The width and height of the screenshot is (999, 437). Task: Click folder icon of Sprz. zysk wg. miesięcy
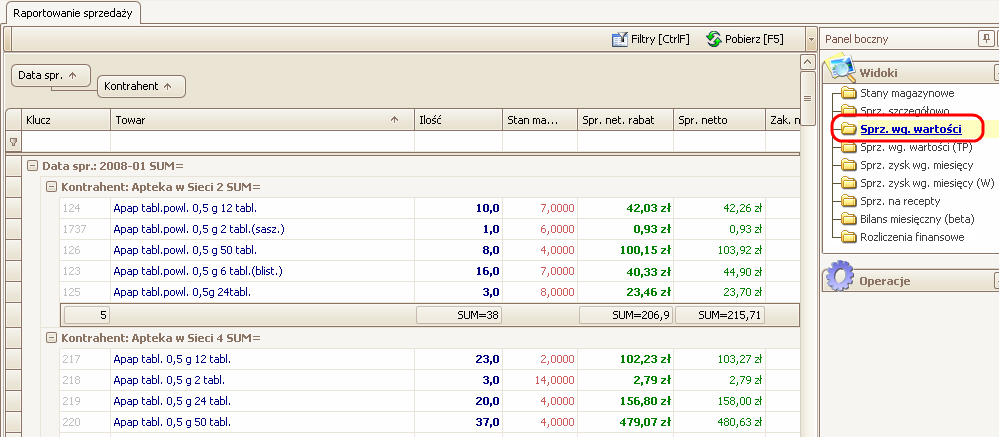[x=848, y=166]
